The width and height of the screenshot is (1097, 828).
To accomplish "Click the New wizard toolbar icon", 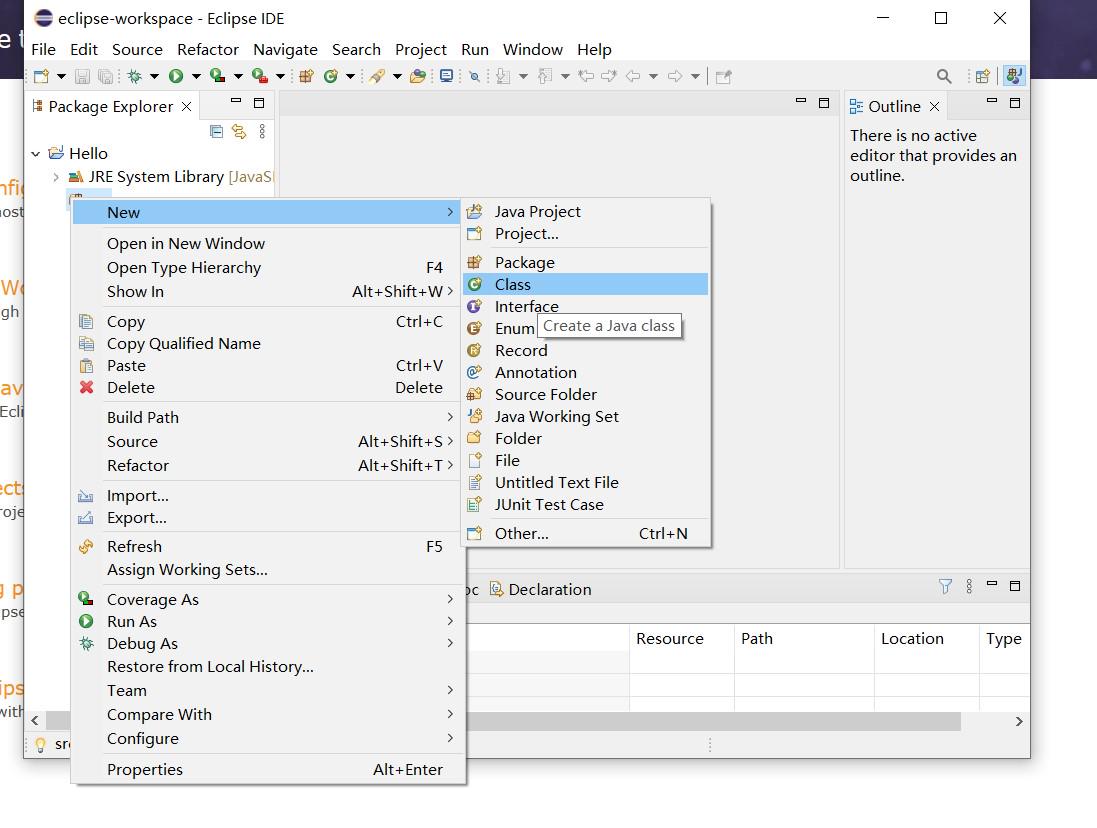I will [x=41, y=76].
